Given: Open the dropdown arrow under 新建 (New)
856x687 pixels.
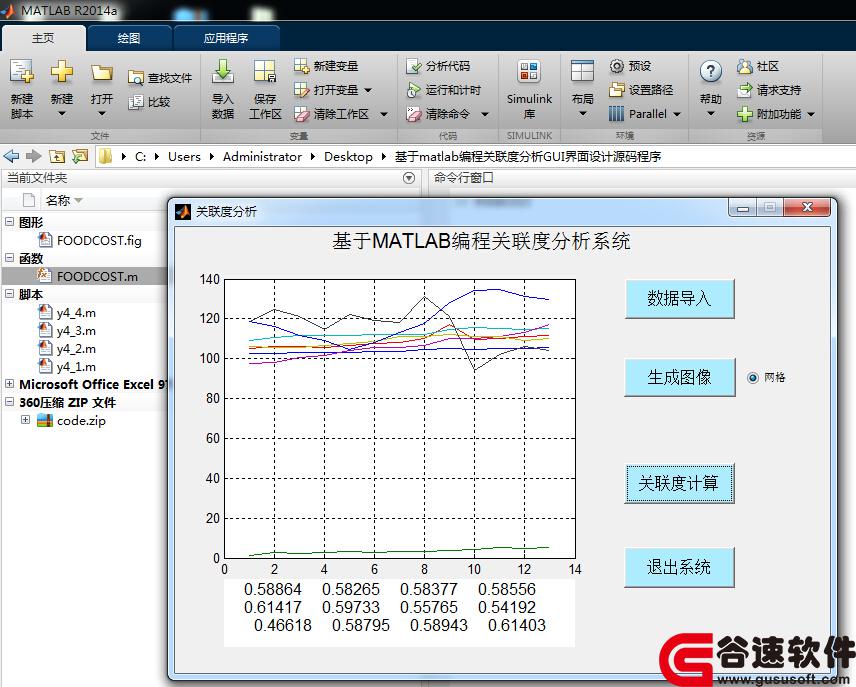Looking at the screenshot, I should point(62,114).
